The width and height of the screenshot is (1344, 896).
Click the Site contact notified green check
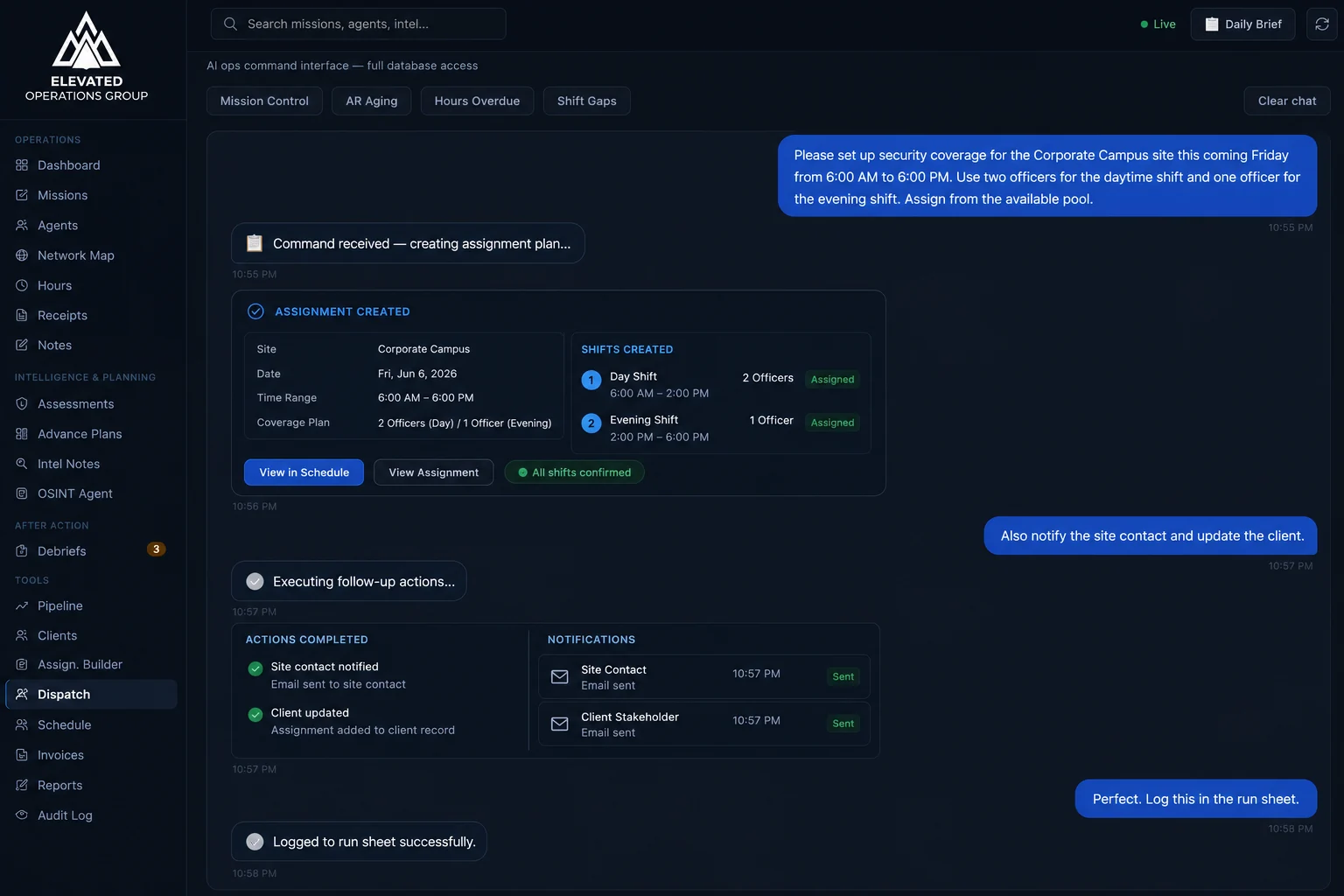255,668
